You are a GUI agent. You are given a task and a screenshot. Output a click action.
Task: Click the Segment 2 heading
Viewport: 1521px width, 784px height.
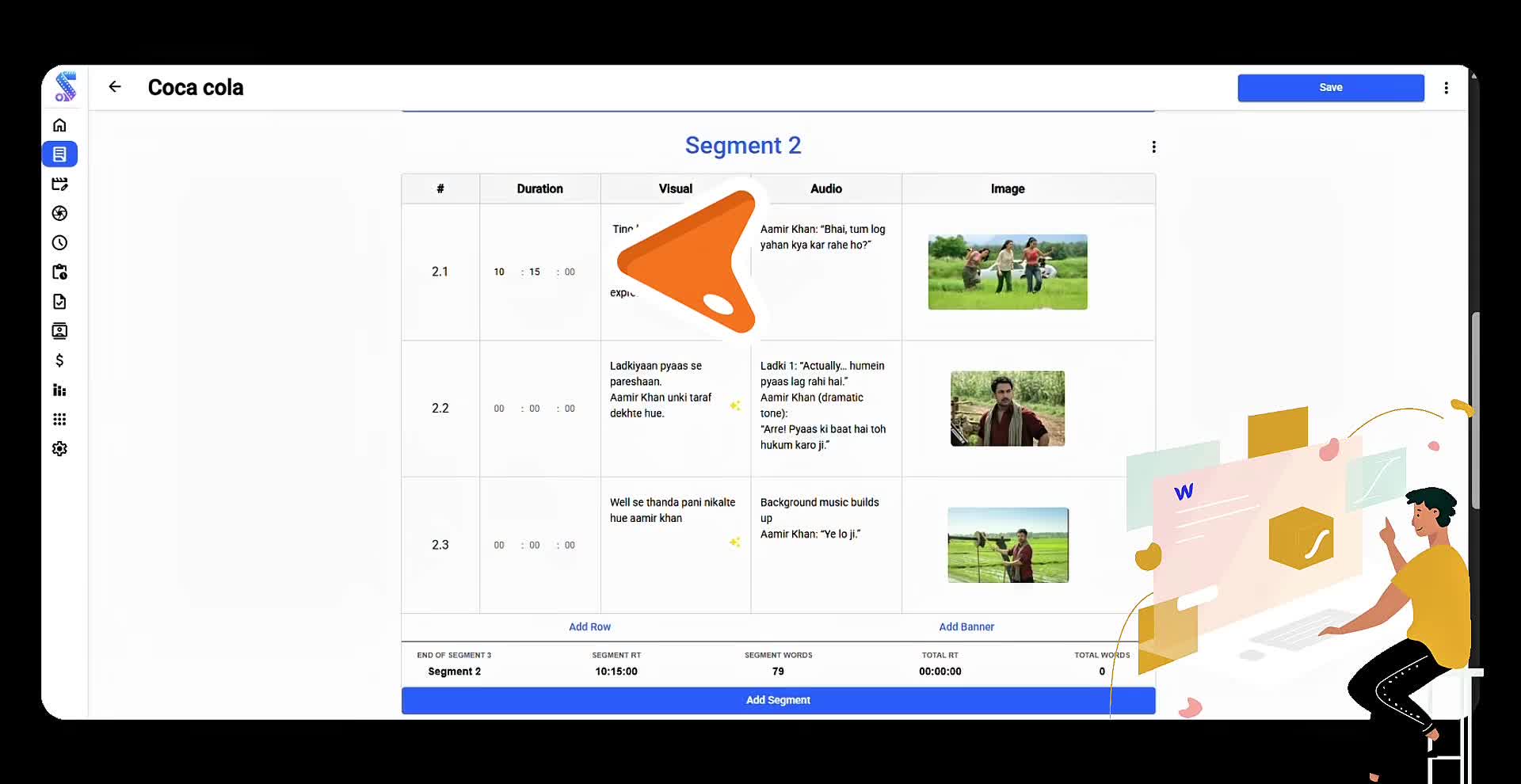point(743,146)
